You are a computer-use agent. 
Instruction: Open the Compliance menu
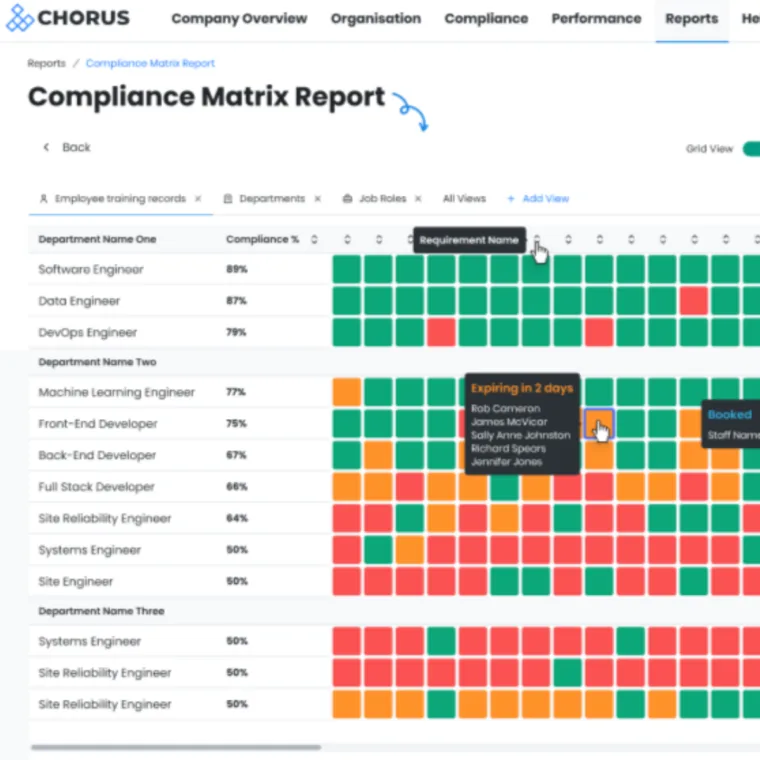coord(486,18)
